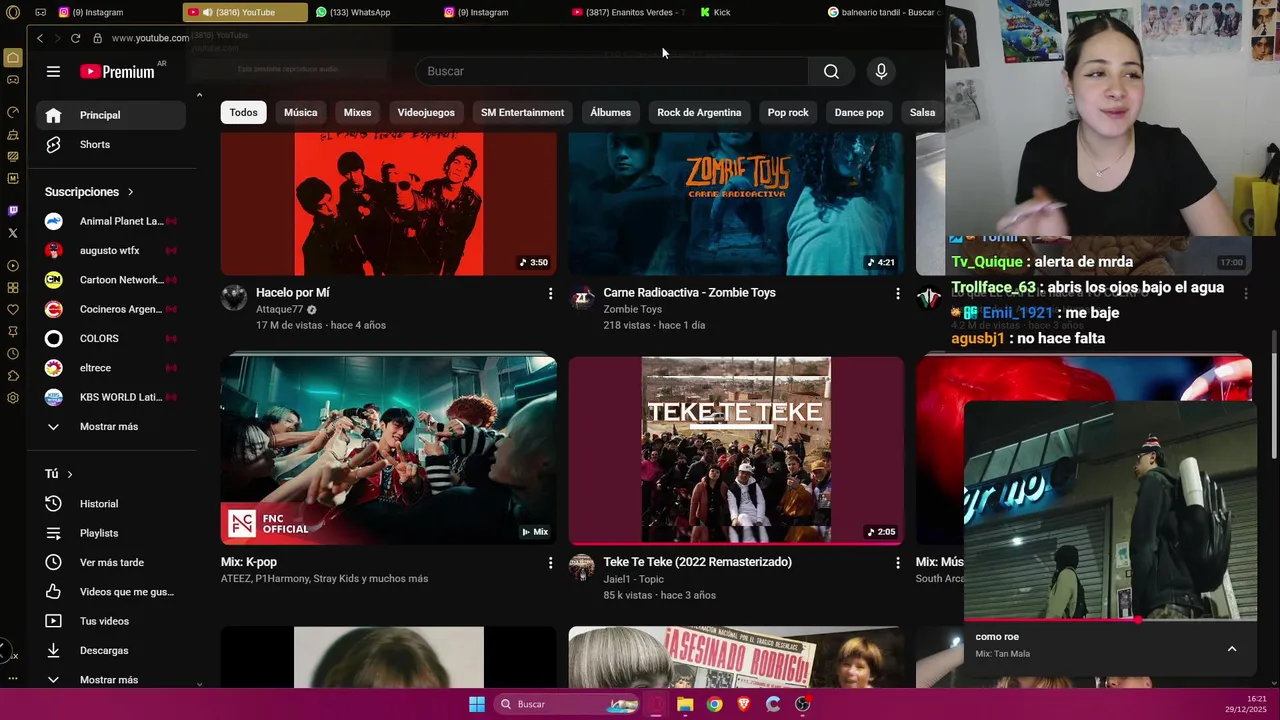Go back in browser history
Image resolution: width=1280 pixels, height=720 pixels.
click(x=40, y=38)
